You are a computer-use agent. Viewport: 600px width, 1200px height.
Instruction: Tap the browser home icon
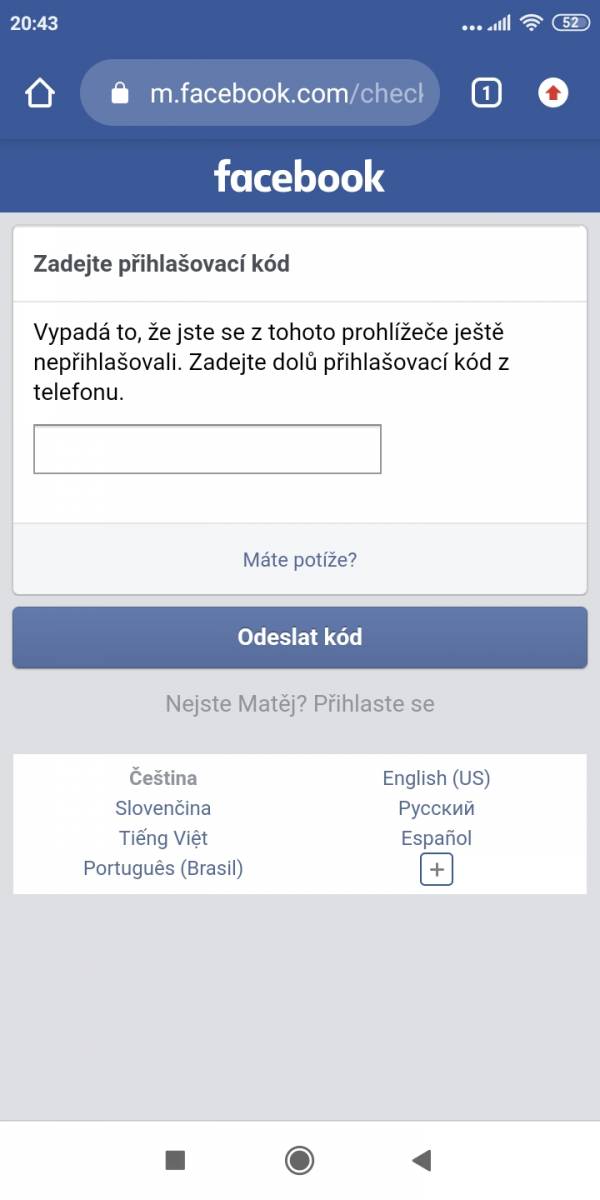pyautogui.click(x=39, y=94)
